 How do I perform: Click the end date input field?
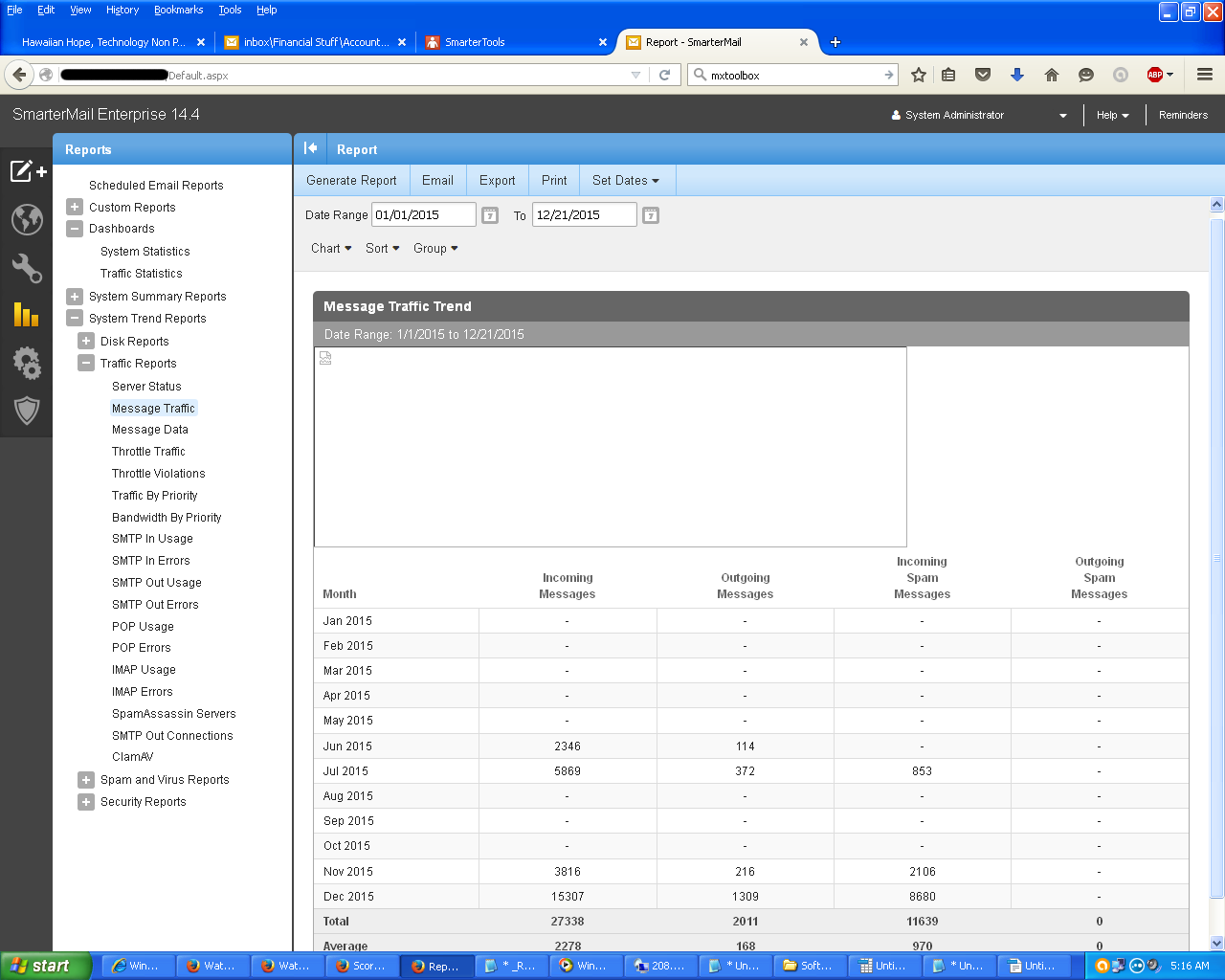[x=584, y=214]
